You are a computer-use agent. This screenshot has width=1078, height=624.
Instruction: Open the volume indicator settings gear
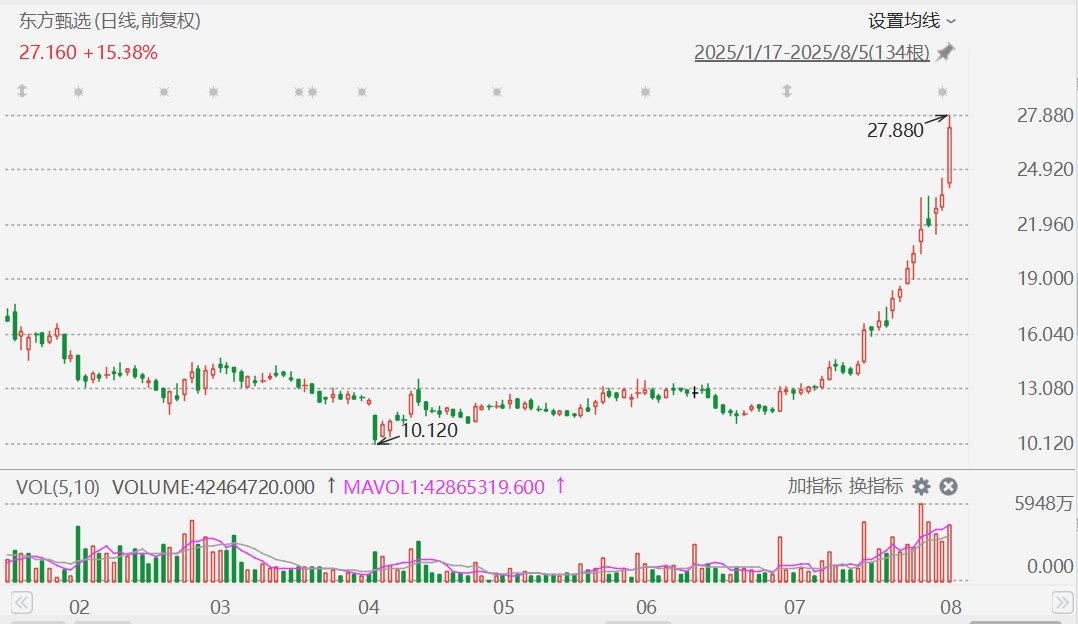(x=921, y=487)
